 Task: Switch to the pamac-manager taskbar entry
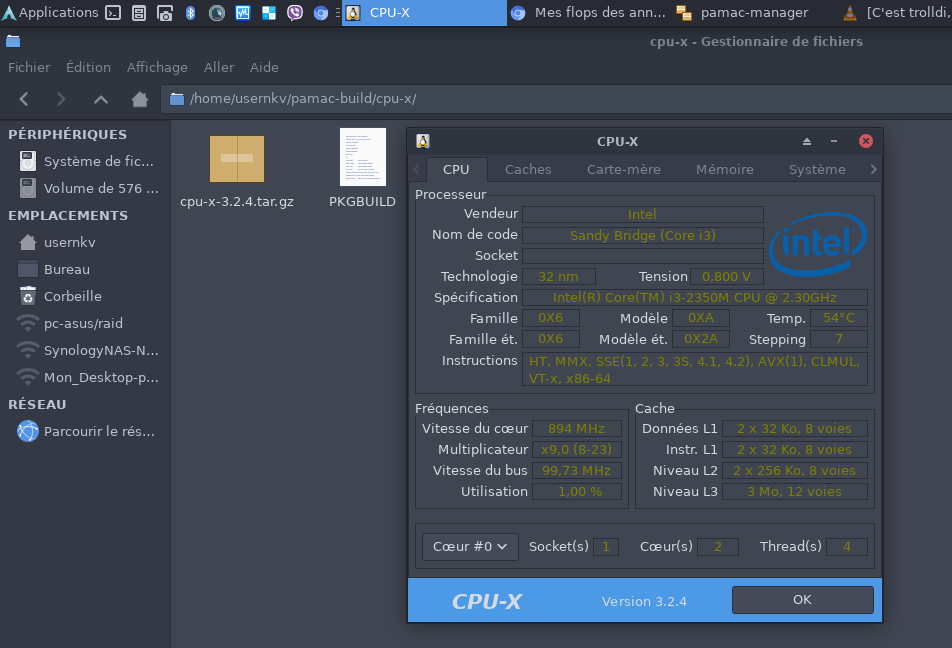tap(743, 13)
